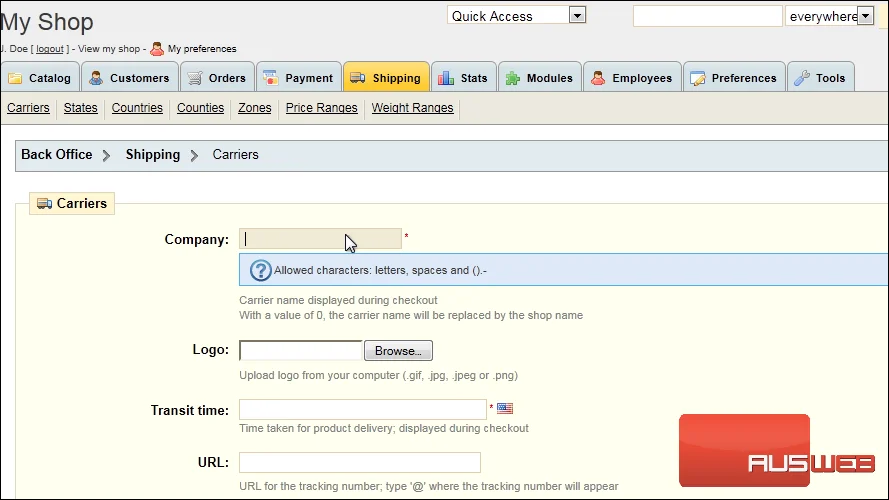The height and width of the screenshot is (500, 889).
Task: Click the Preferences notepad icon
Action: [x=697, y=78]
